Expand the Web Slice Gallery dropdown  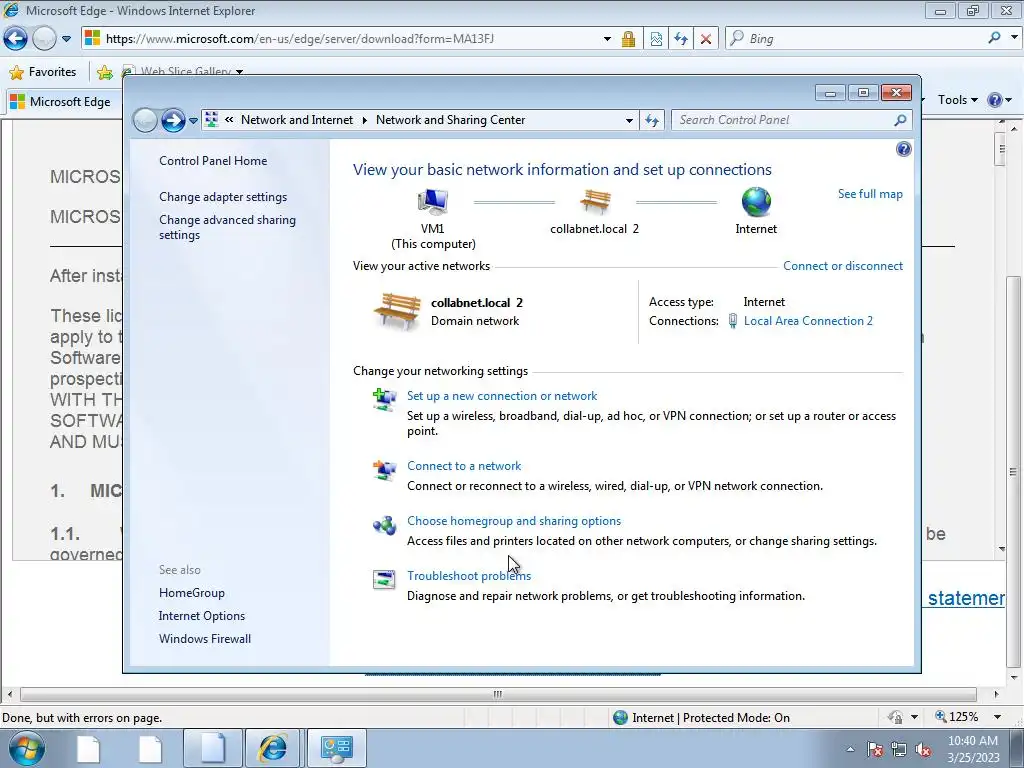[239, 72]
